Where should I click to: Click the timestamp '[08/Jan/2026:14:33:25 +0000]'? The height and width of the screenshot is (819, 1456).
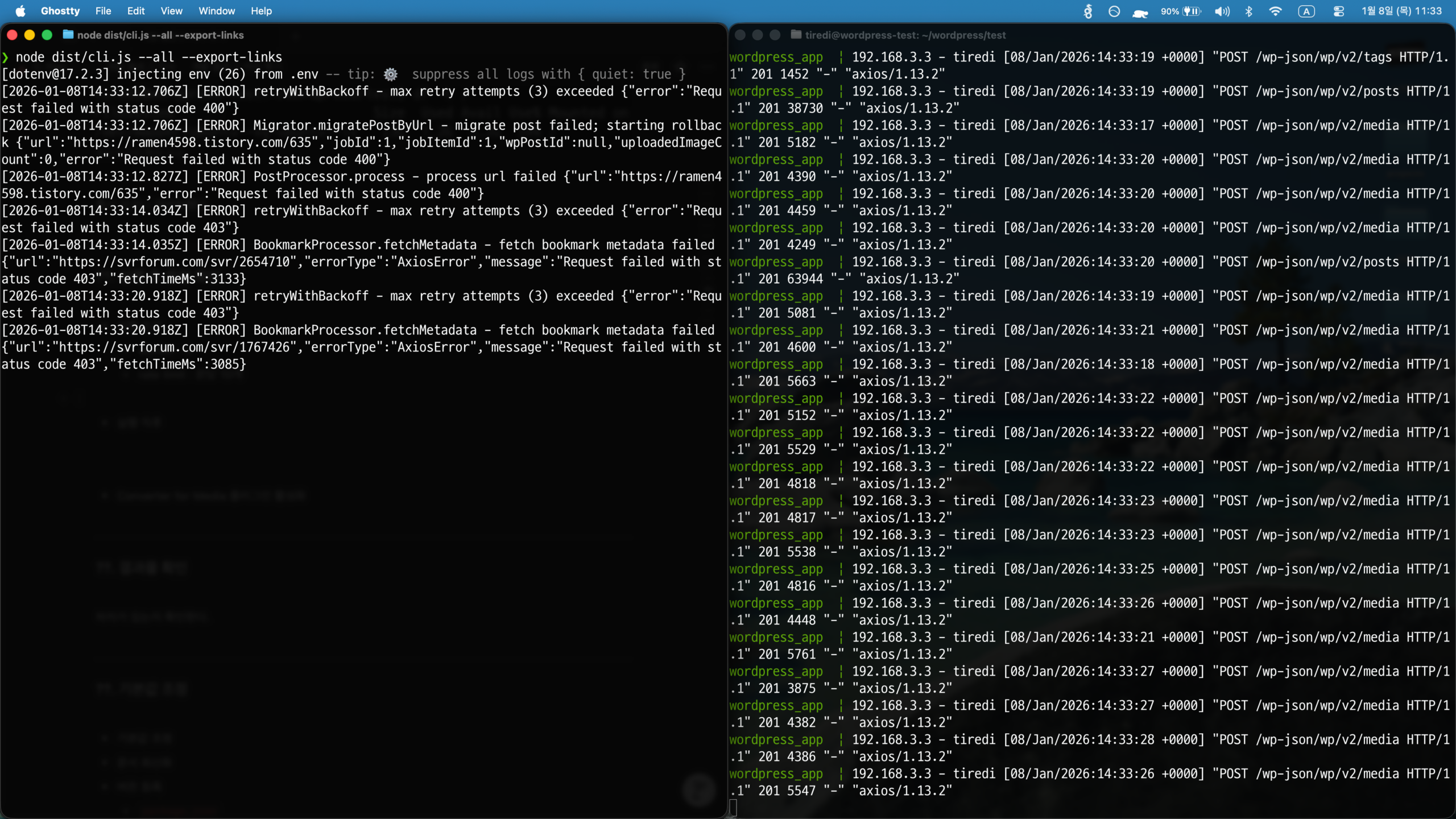pyautogui.click(x=1104, y=569)
